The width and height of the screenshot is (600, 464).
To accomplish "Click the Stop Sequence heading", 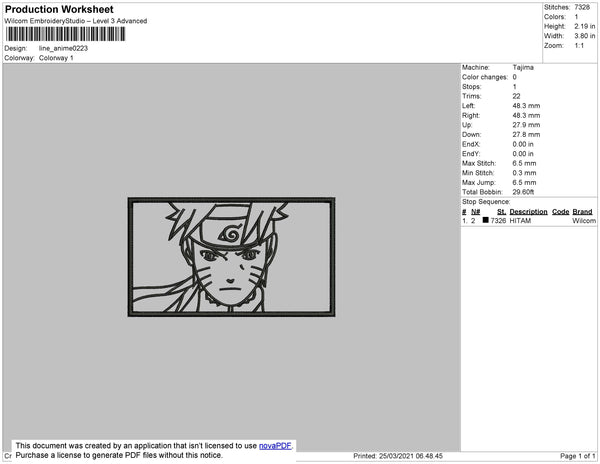I will click(486, 202).
